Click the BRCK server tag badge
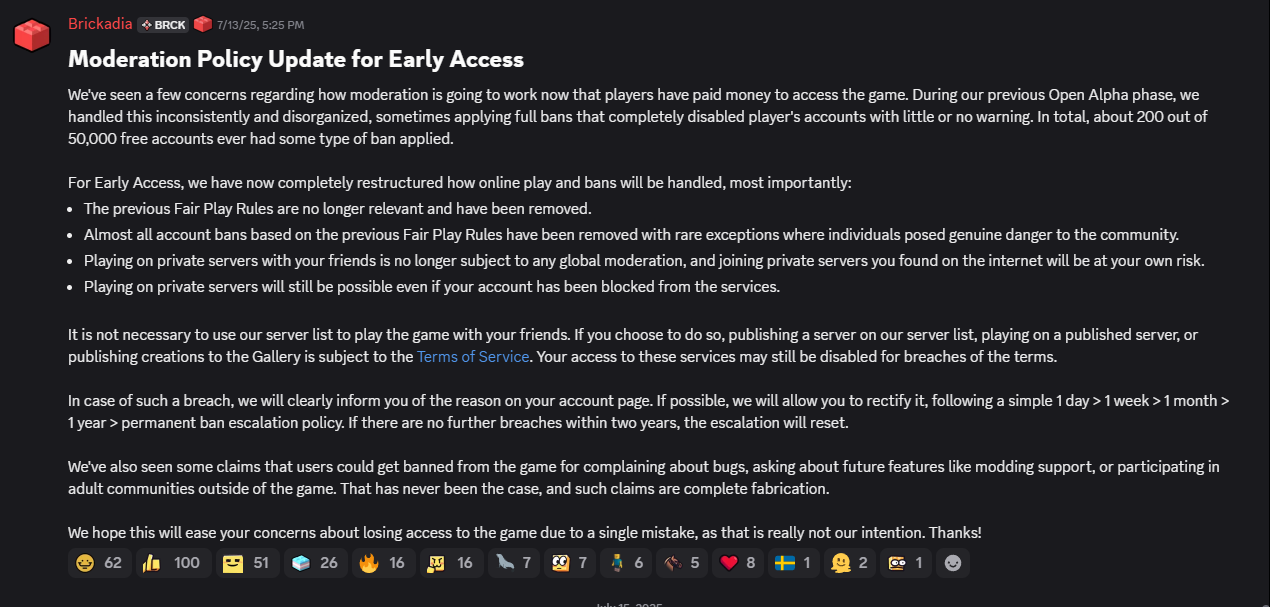 [x=163, y=24]
